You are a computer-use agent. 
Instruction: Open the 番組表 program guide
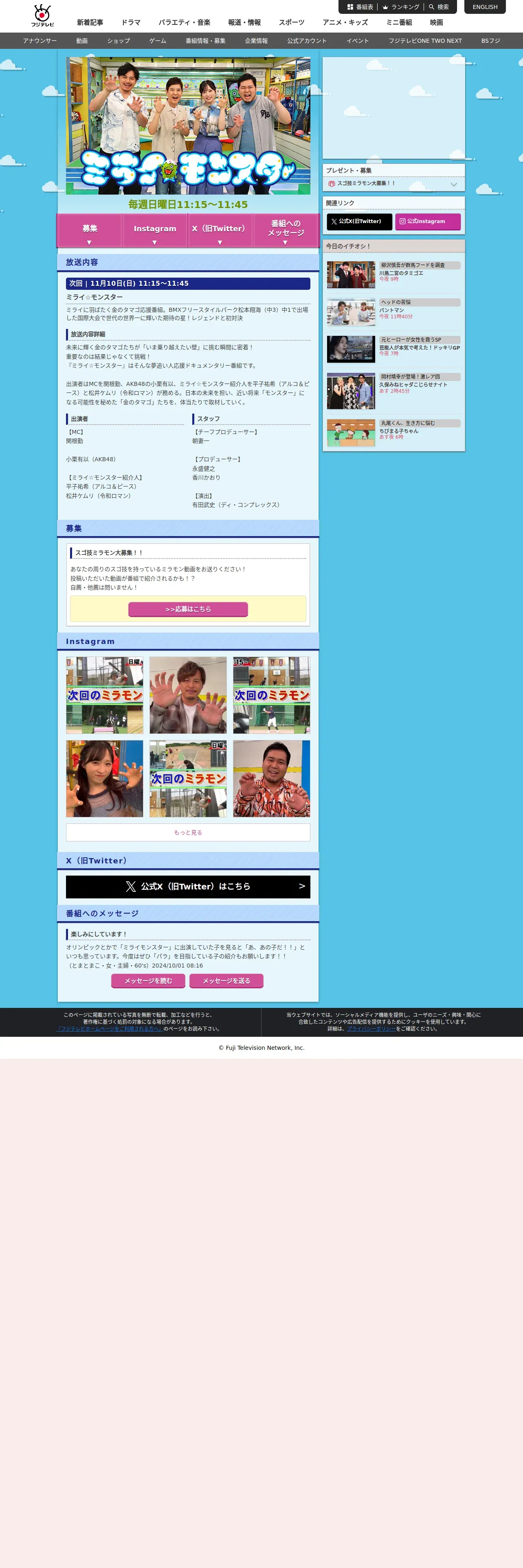pos(360,7)
